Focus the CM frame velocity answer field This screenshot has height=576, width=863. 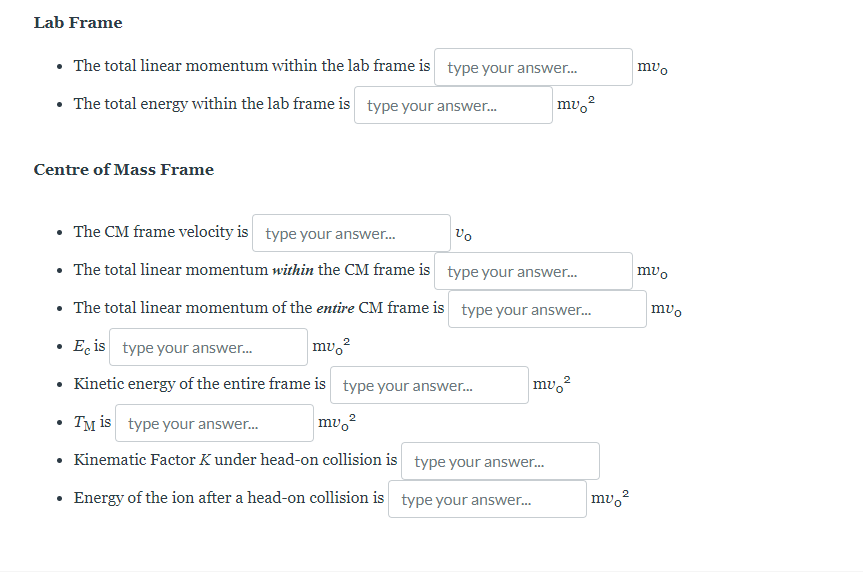tap(351, 233)
